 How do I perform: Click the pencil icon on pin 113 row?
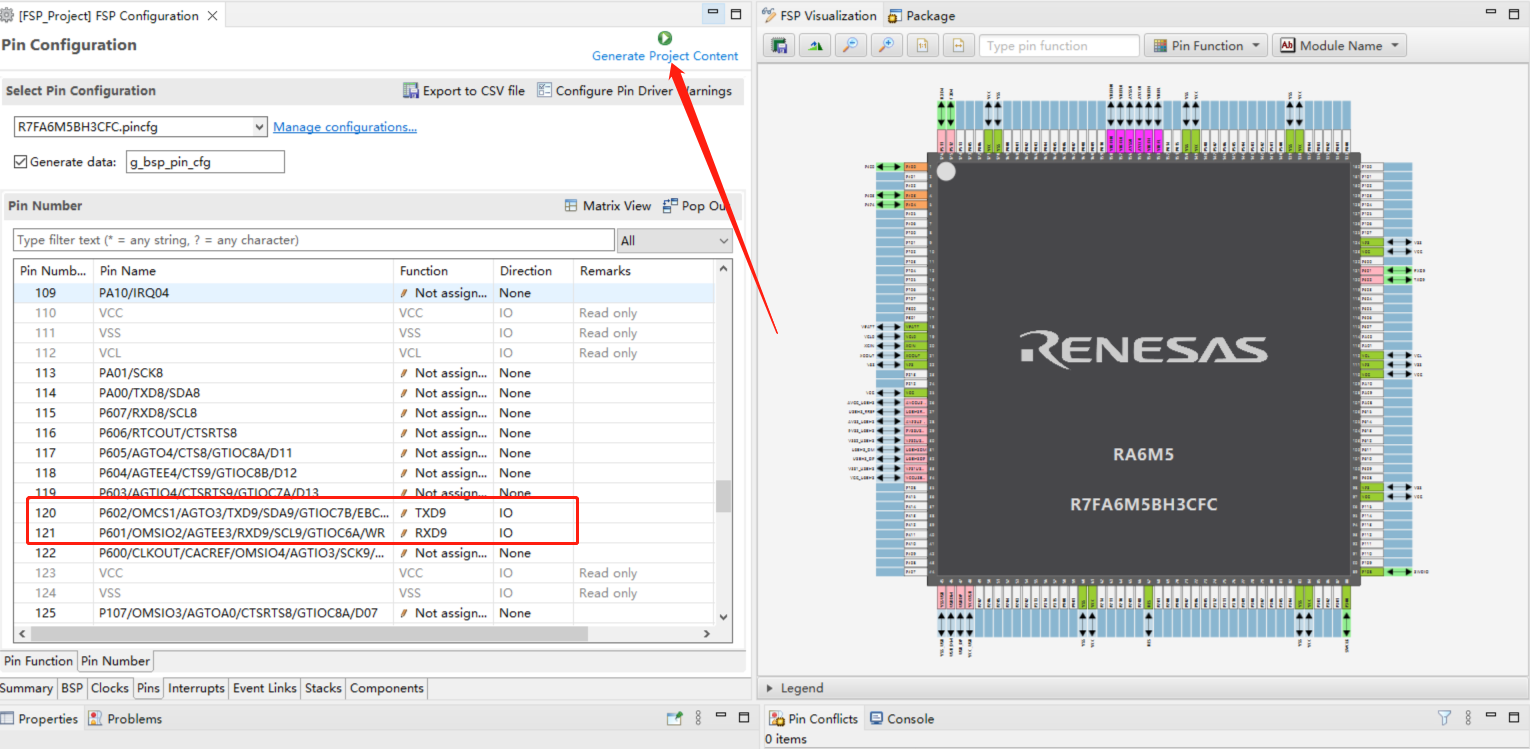tap(404, 373)
